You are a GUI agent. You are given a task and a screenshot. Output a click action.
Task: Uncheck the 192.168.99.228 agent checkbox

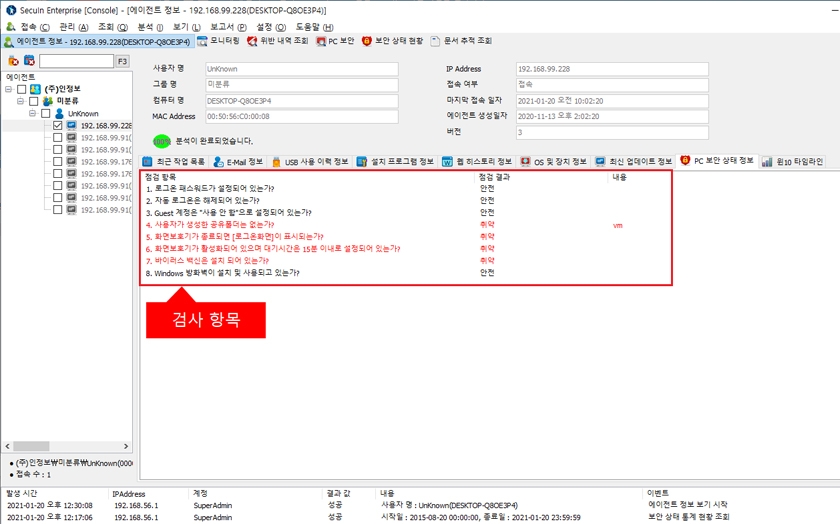point(58,125)
